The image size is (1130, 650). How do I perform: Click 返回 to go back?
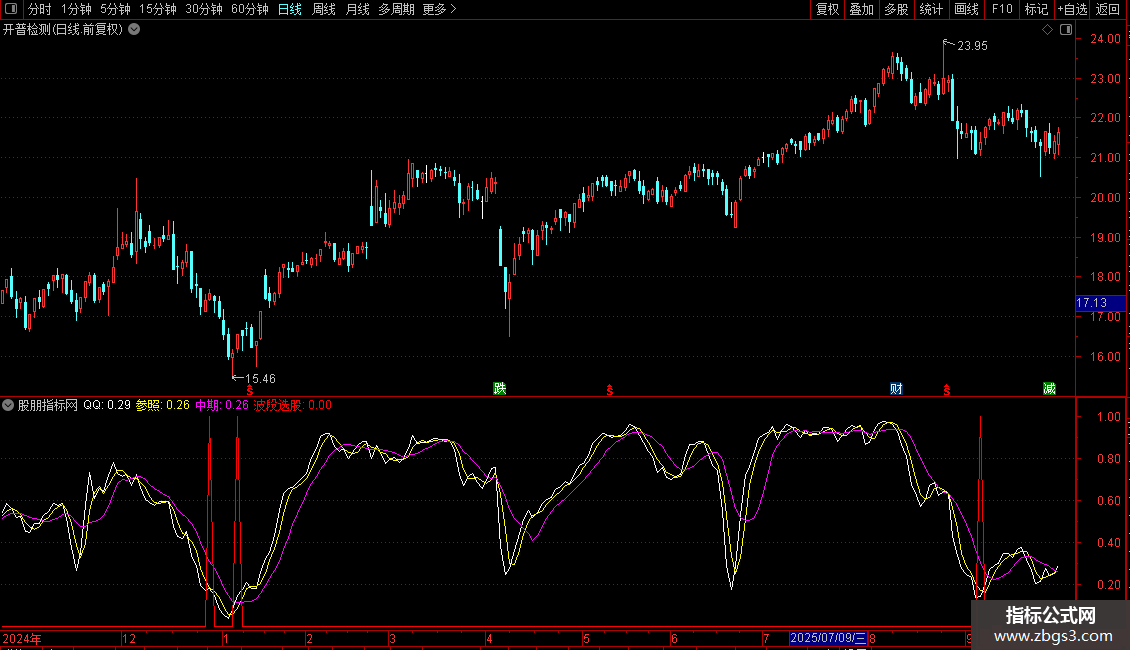point(1108,9)
